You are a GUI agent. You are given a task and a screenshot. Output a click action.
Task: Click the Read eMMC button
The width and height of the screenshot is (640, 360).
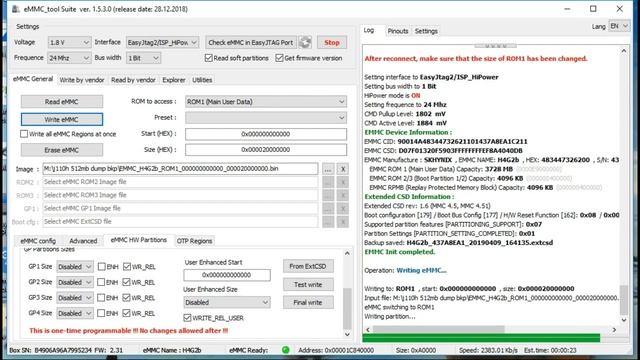(x=62, y=102)
